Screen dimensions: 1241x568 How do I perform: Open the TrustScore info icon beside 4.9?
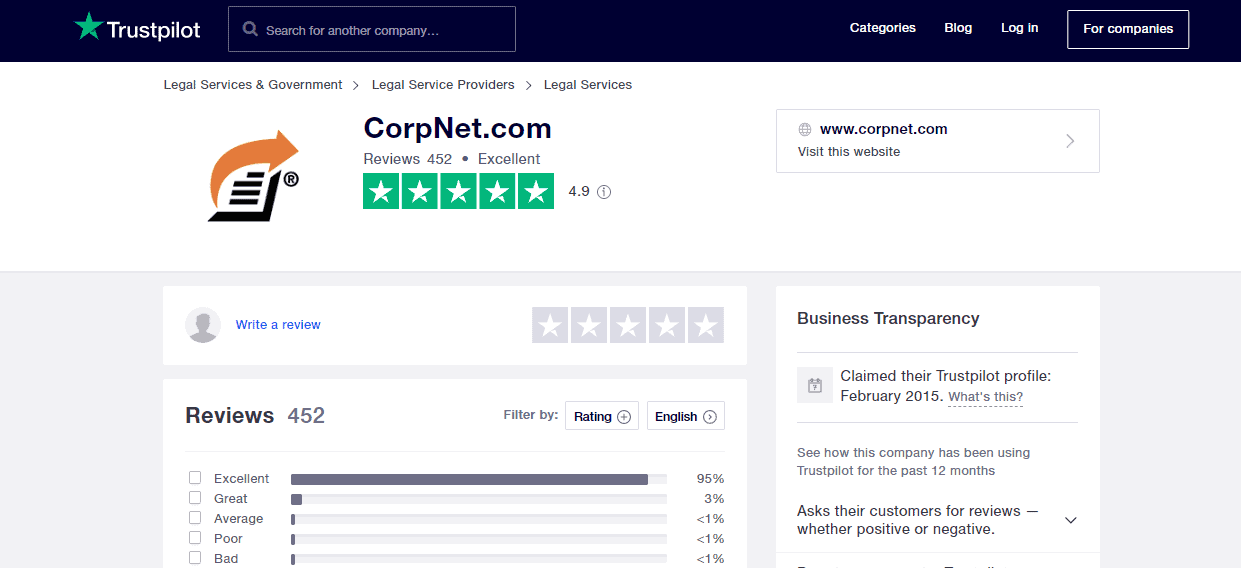point(604,192)
